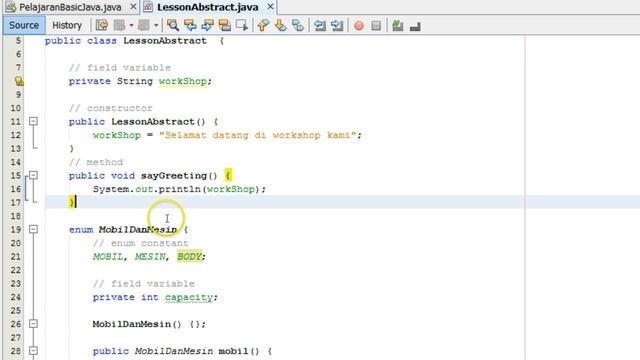This screenshot has height=360, width=640.
Task: Toggle Highlight Search icon
Action: pyautogui.click(x=225, y=25)
